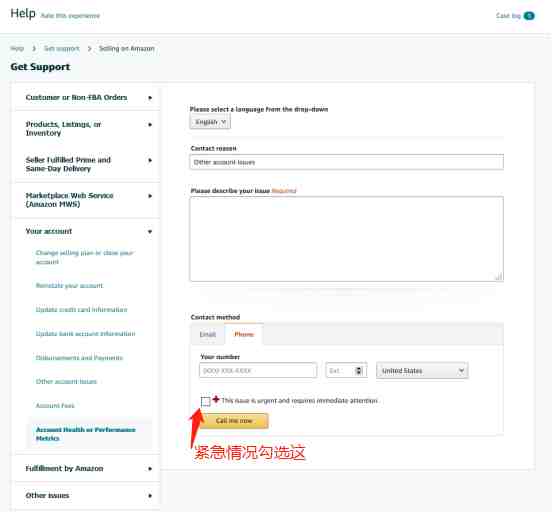Open the language drop-down set to English

[210, 122]
